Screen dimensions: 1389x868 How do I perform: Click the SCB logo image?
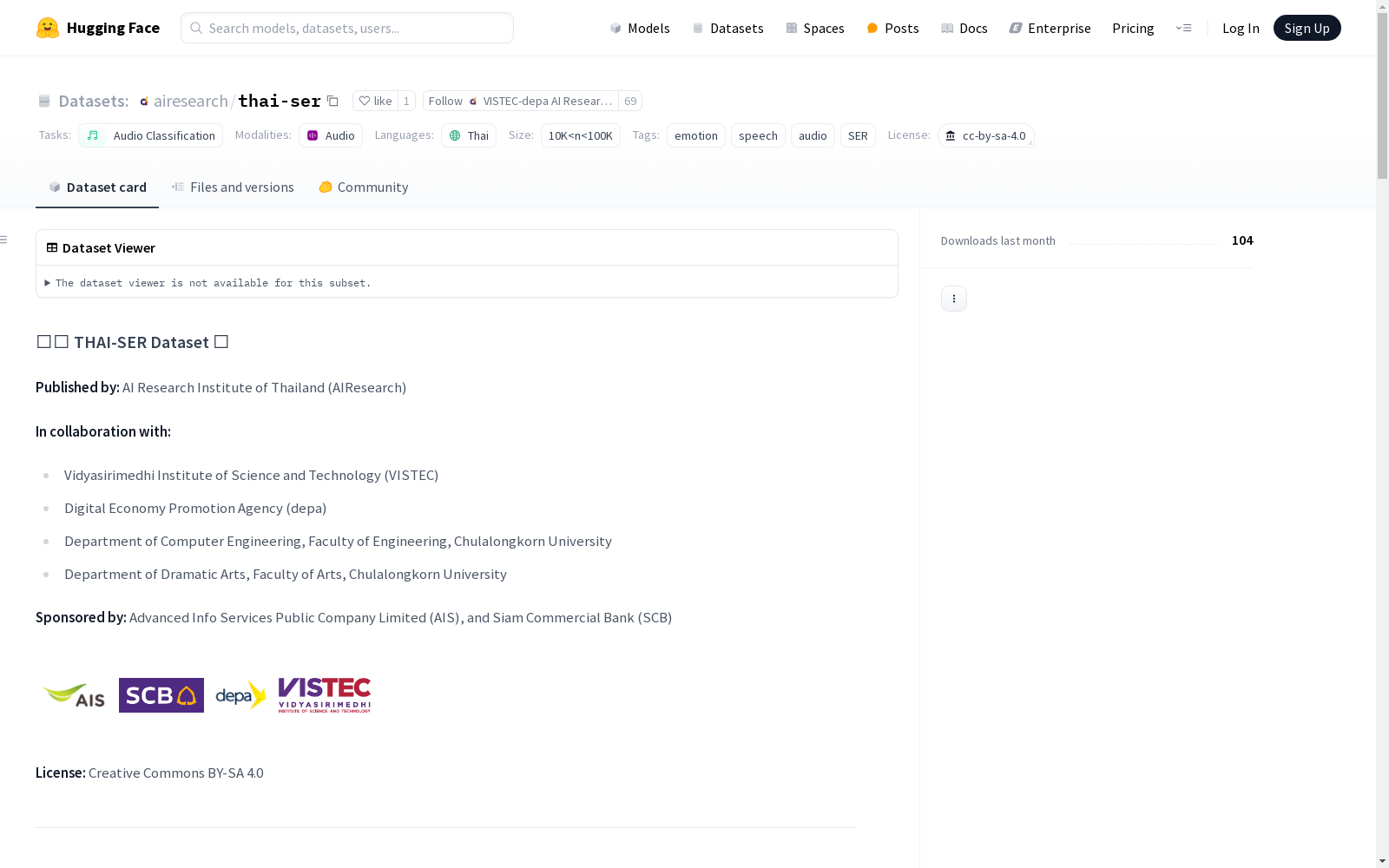click(x=161, y=695)
